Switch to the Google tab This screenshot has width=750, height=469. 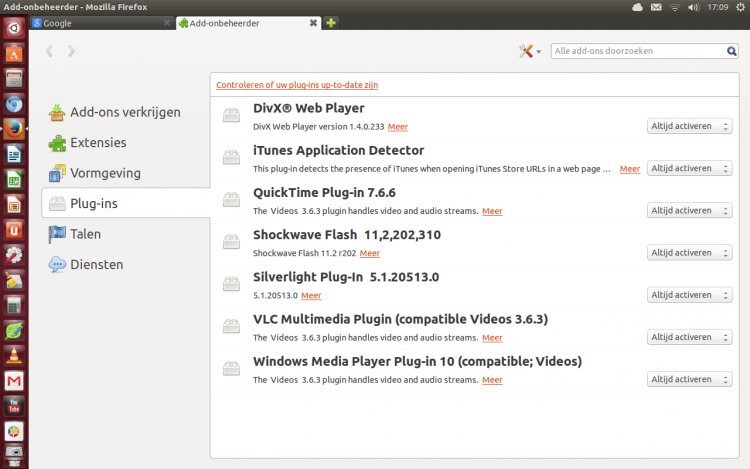99,22
